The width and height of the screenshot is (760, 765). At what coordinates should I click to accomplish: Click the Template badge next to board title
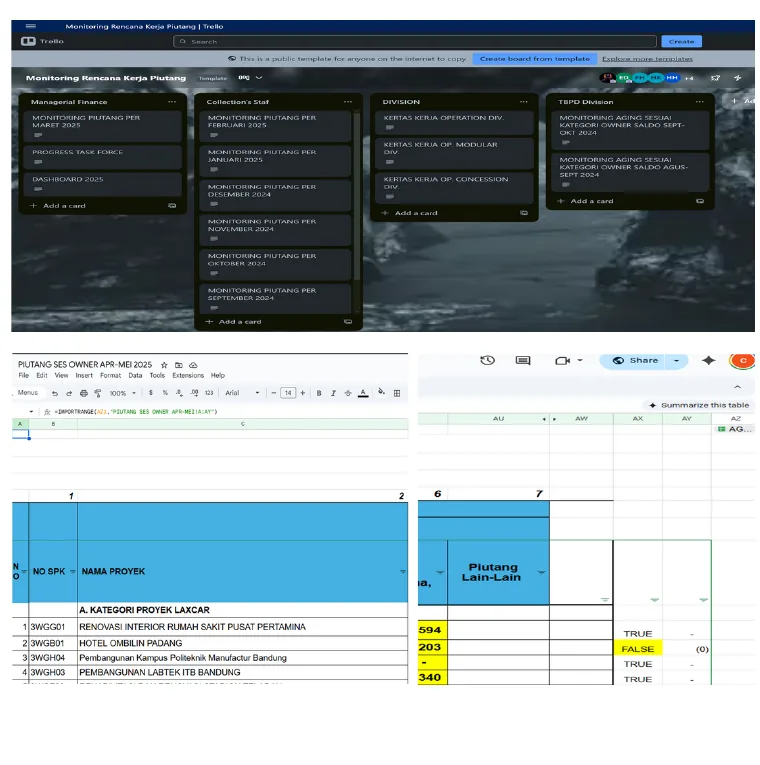(x=213, y=78)
